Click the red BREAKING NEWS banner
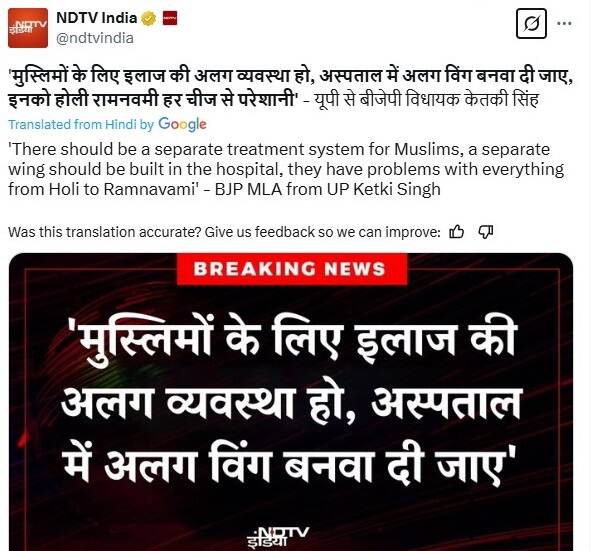Screen dimensions: 591x551 pos(292,269)
